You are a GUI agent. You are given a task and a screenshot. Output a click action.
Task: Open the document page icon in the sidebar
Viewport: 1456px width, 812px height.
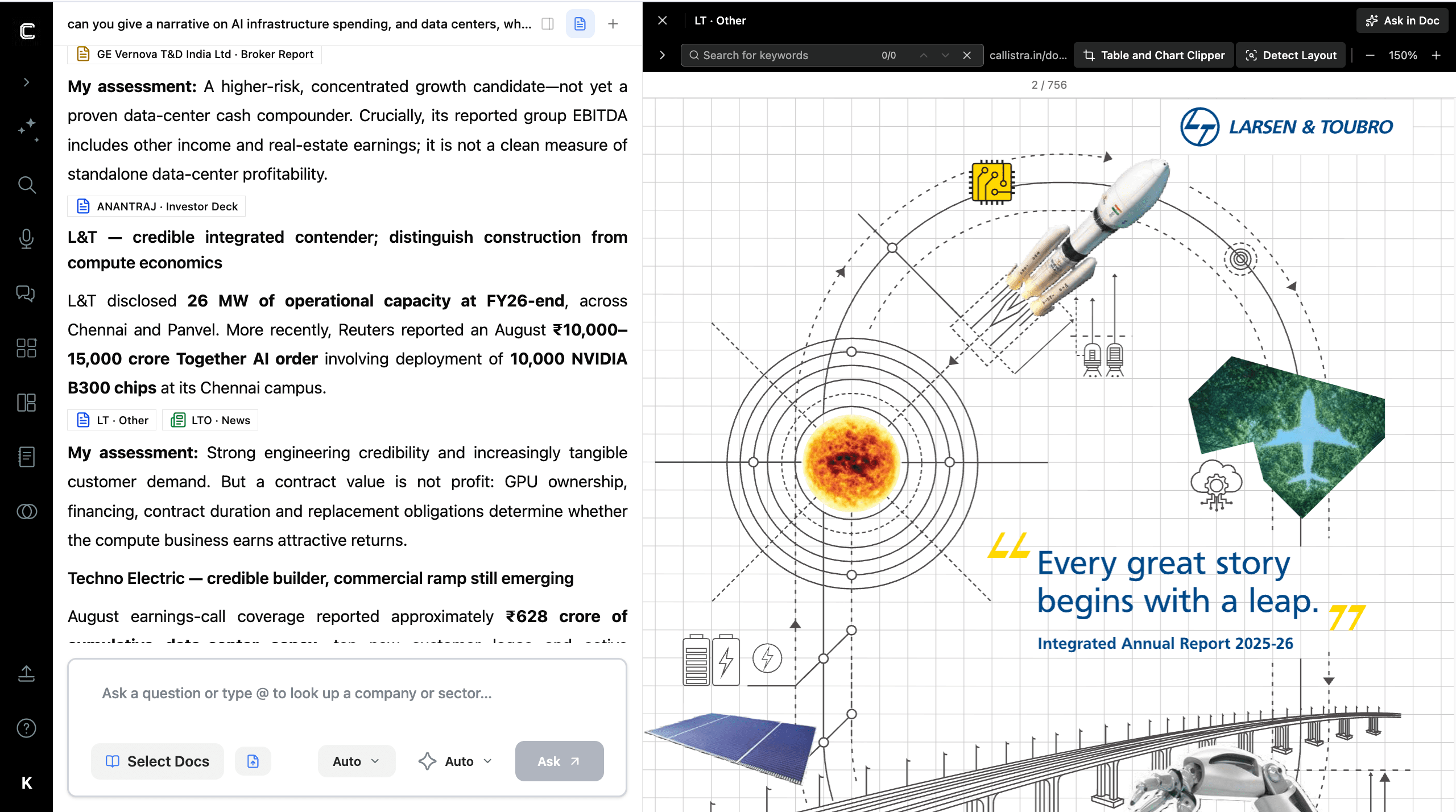[x=26, y=457]
